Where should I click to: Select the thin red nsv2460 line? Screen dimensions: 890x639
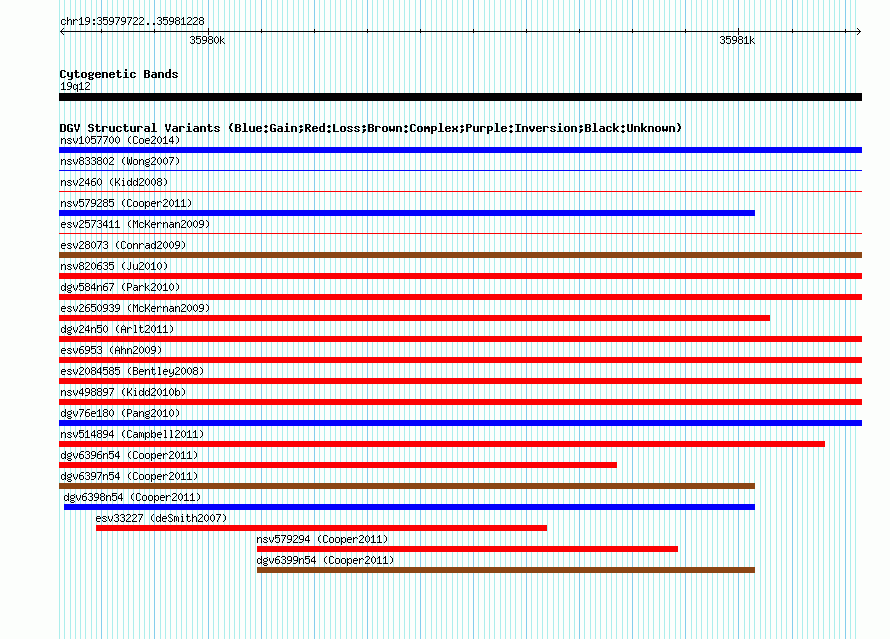pos(460,192)
